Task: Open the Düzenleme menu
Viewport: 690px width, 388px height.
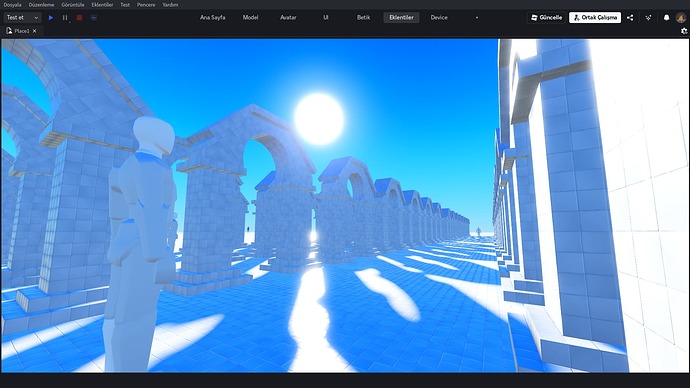Action: pyautogui.click(x=41, y=5)
